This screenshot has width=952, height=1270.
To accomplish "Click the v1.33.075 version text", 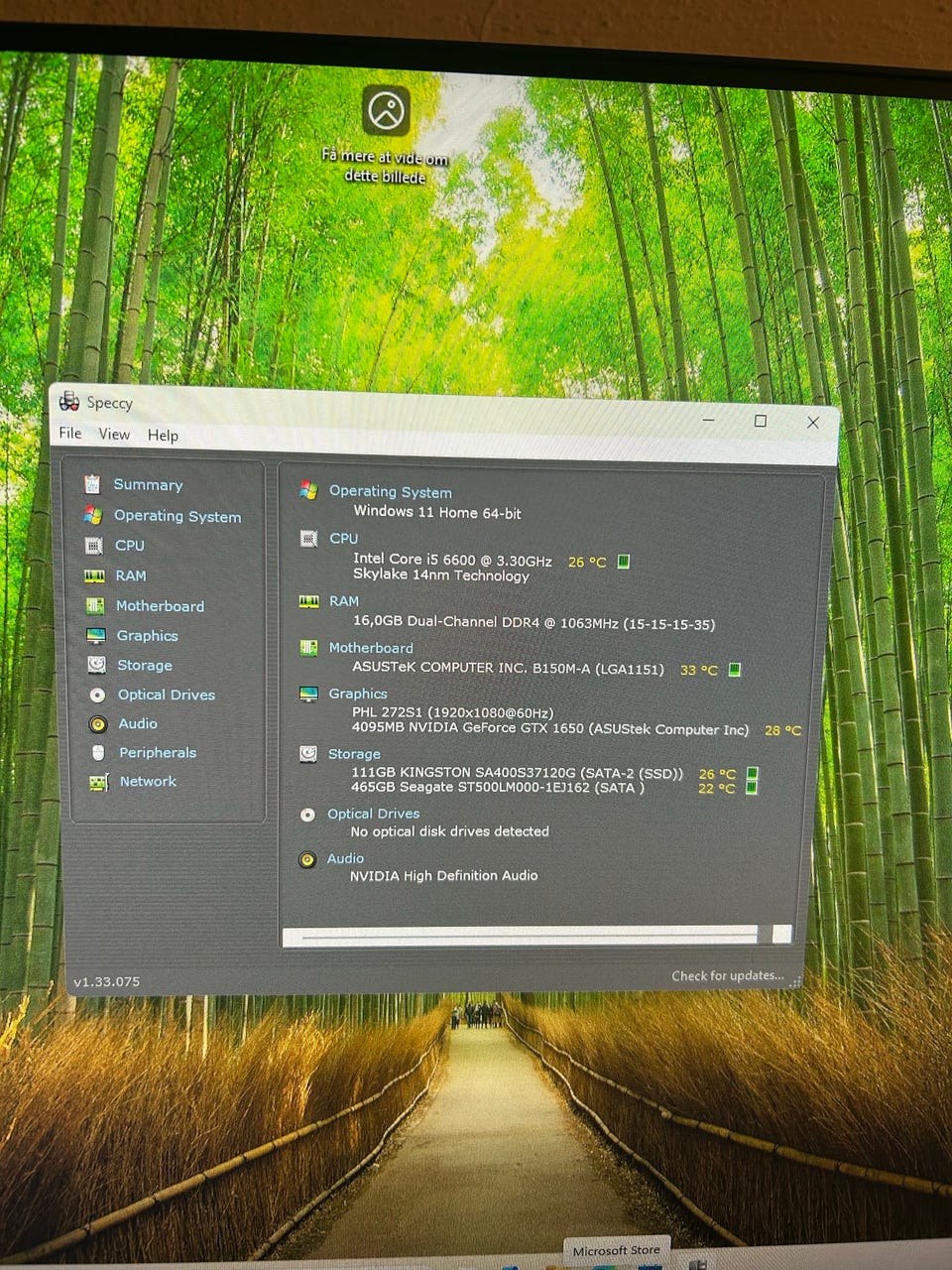I will 106,981.
